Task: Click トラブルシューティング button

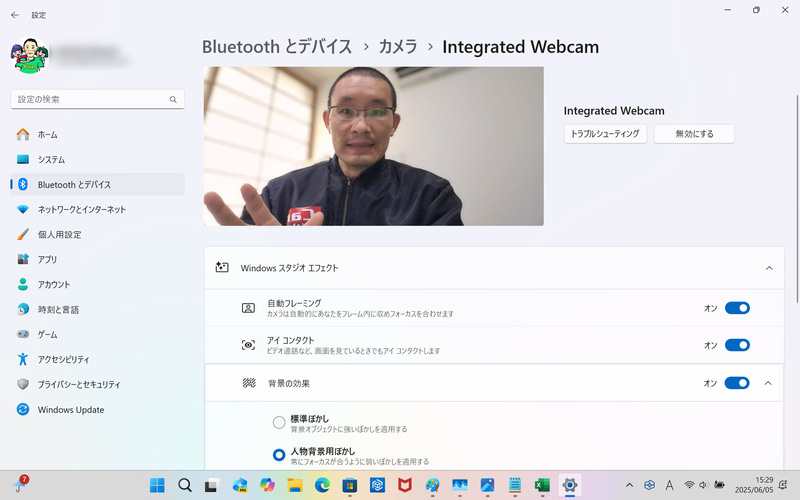Action: [605, 134]
